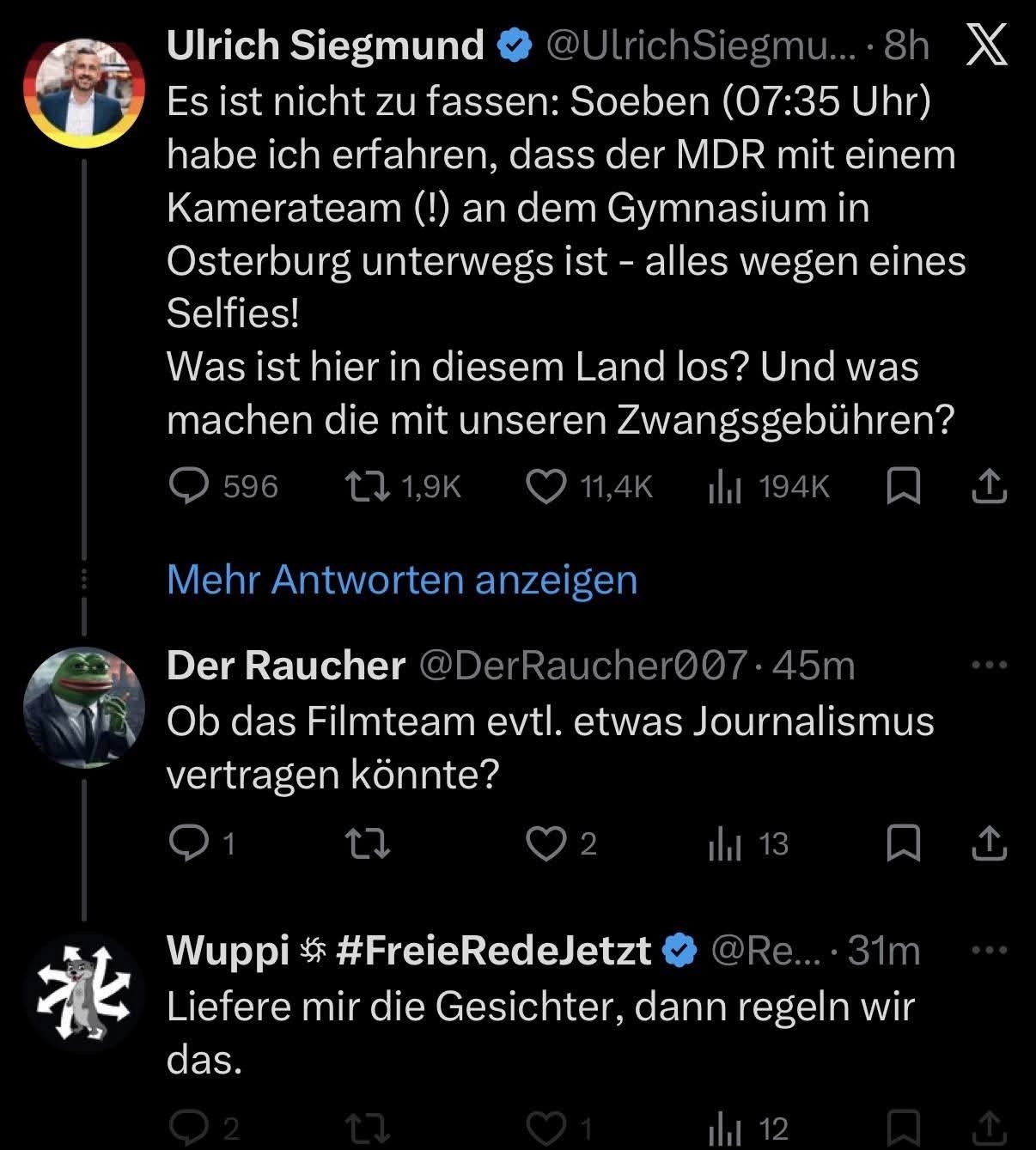Image resolution: width=1036 pixels, height=1150 pixels.
Task: Click the Ulrich Siegmund display name
Action: [x=325, y=45]
